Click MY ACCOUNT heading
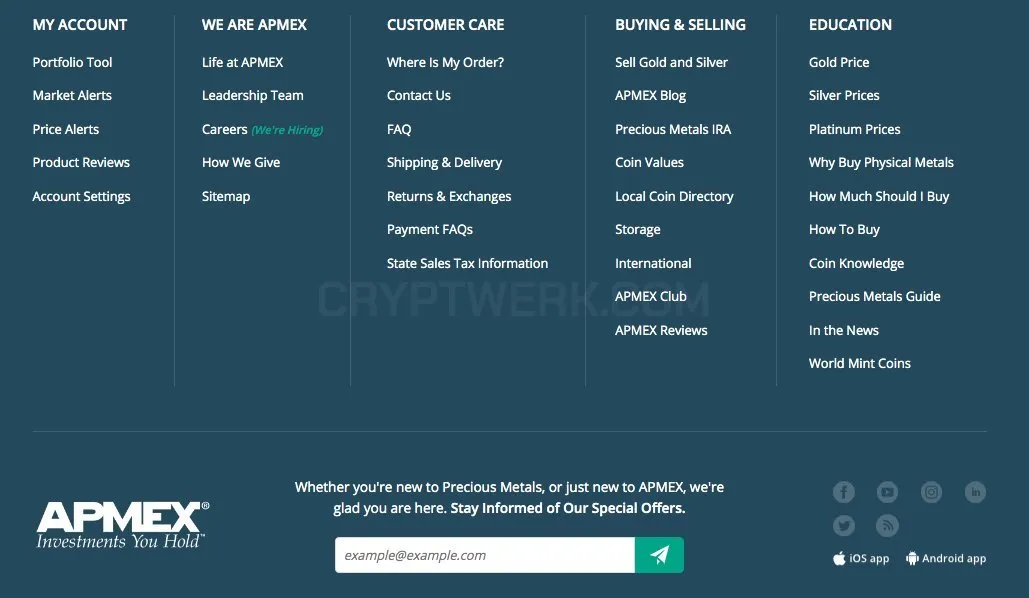The width and height of the screenshot is (1029, 598). (x=79, y=25)
